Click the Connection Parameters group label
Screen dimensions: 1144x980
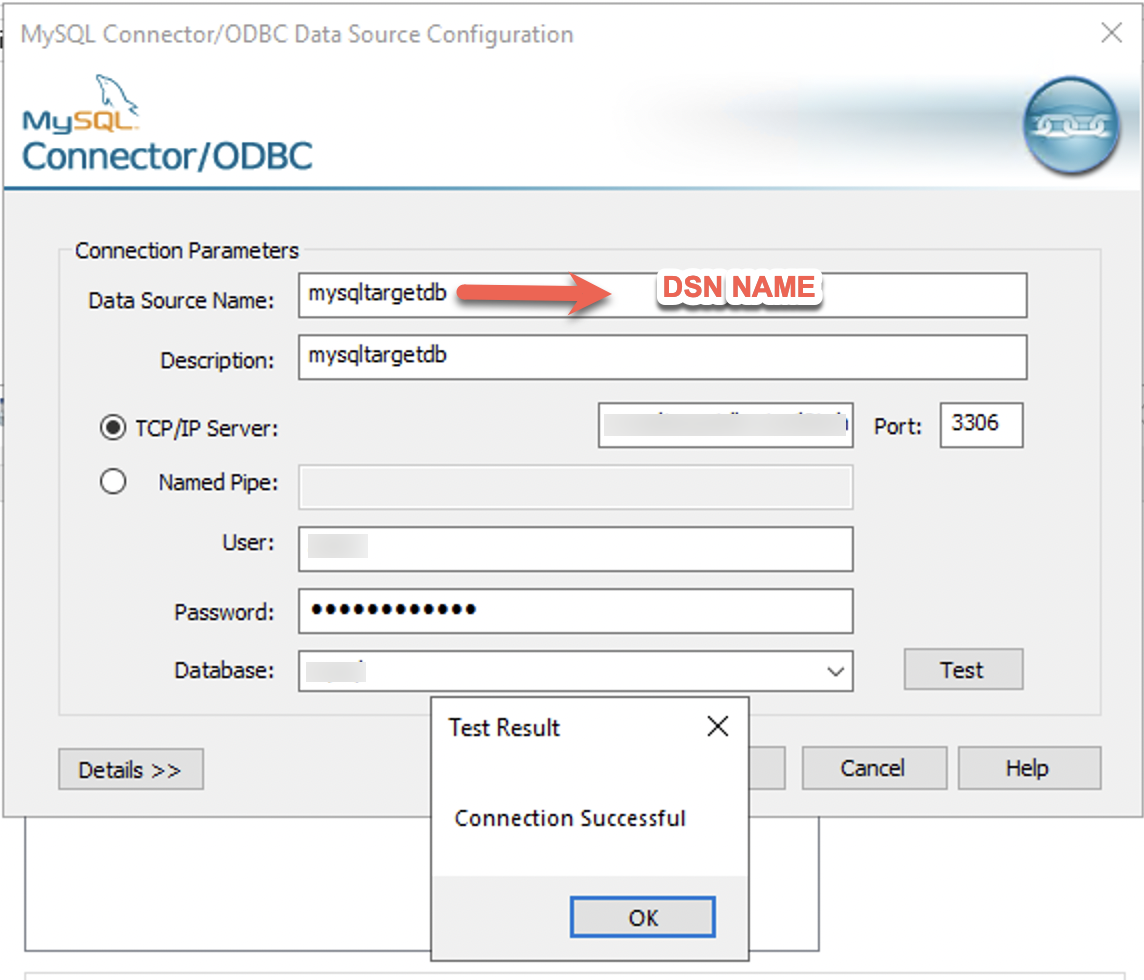pyautogui.click(x=187, y=250)
